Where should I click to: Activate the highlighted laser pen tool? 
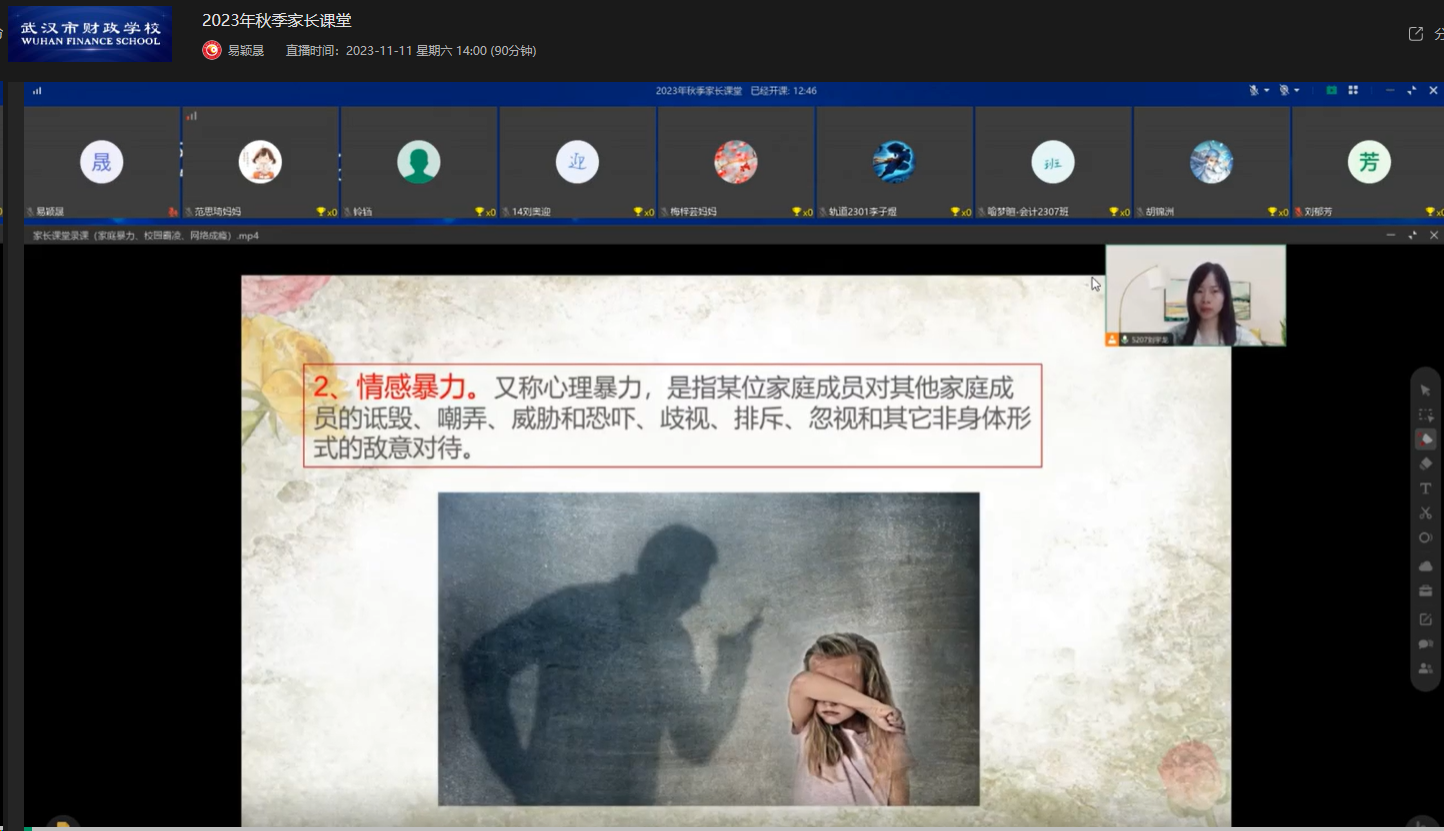coord(1426,439)
